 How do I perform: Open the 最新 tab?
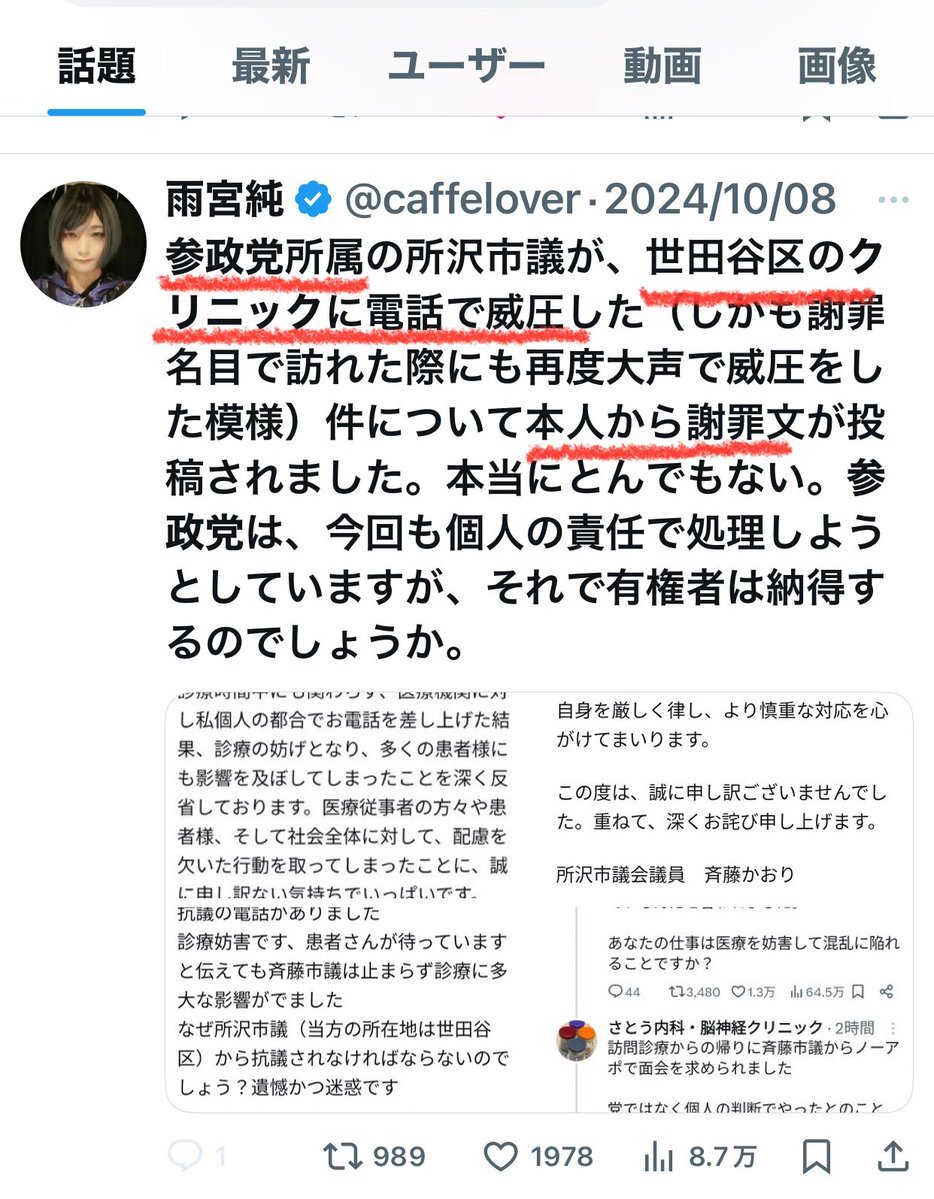click(271, 66)
